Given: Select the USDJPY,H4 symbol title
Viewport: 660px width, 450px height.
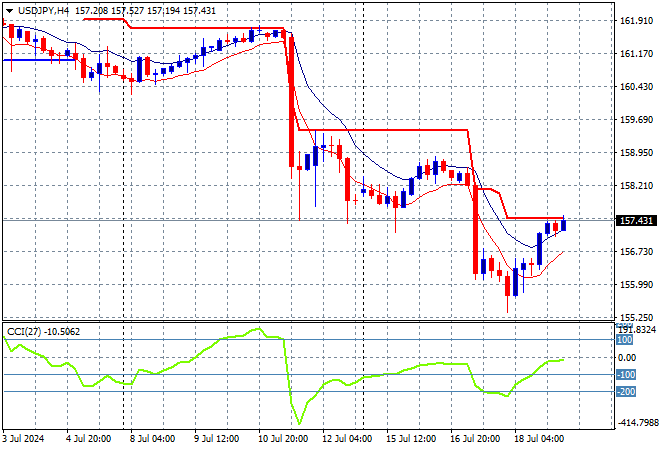Looking at the screenshot, I should (x=43, y=11).
